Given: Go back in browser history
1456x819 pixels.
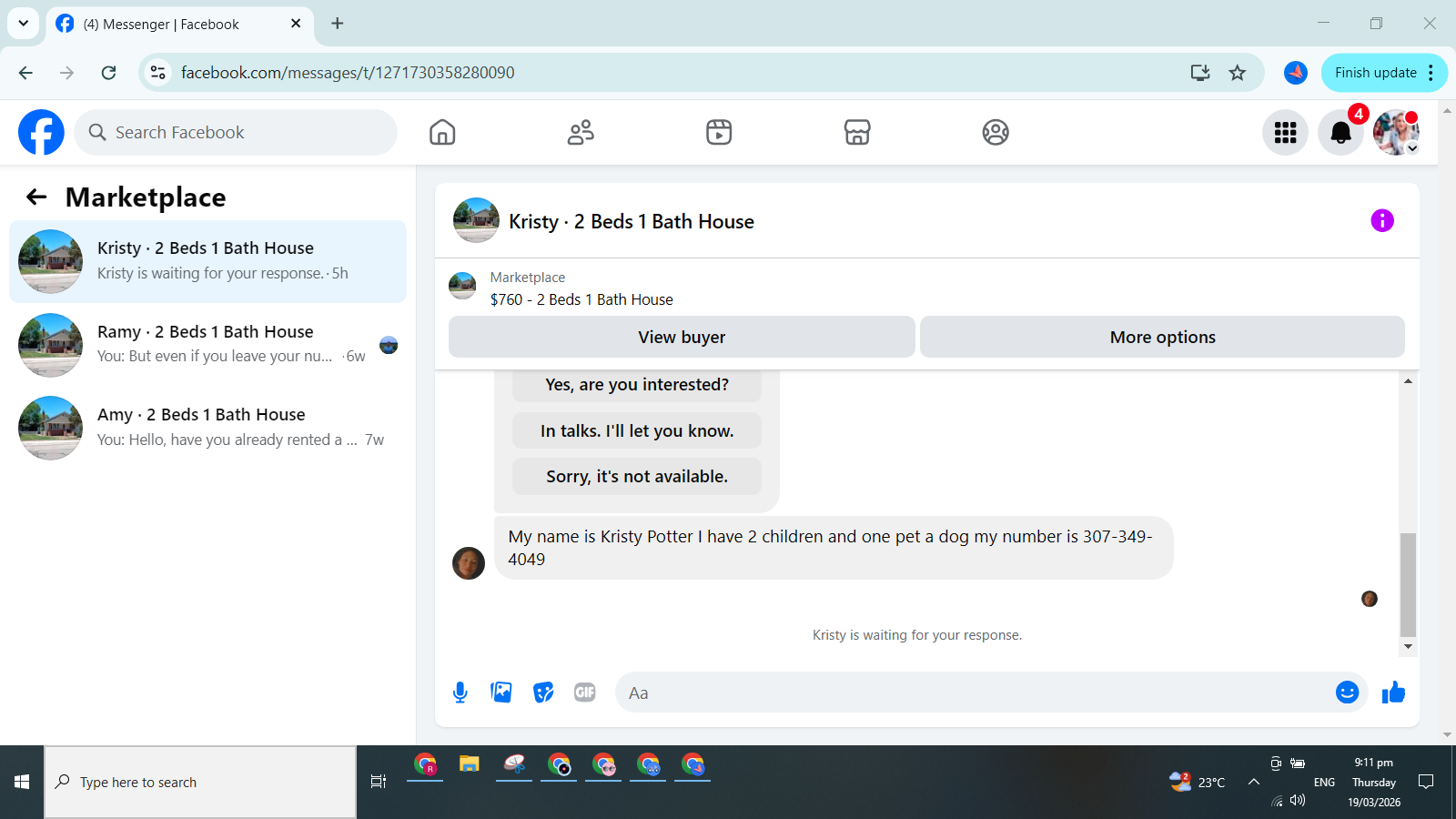Looking at the screenshot, I should (x=25, y=73).
